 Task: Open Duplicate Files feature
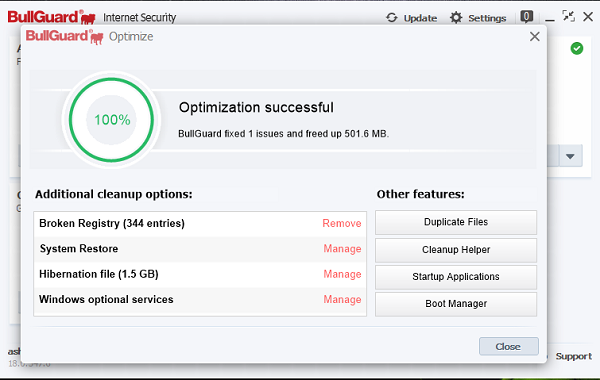[x=456, y=222]
